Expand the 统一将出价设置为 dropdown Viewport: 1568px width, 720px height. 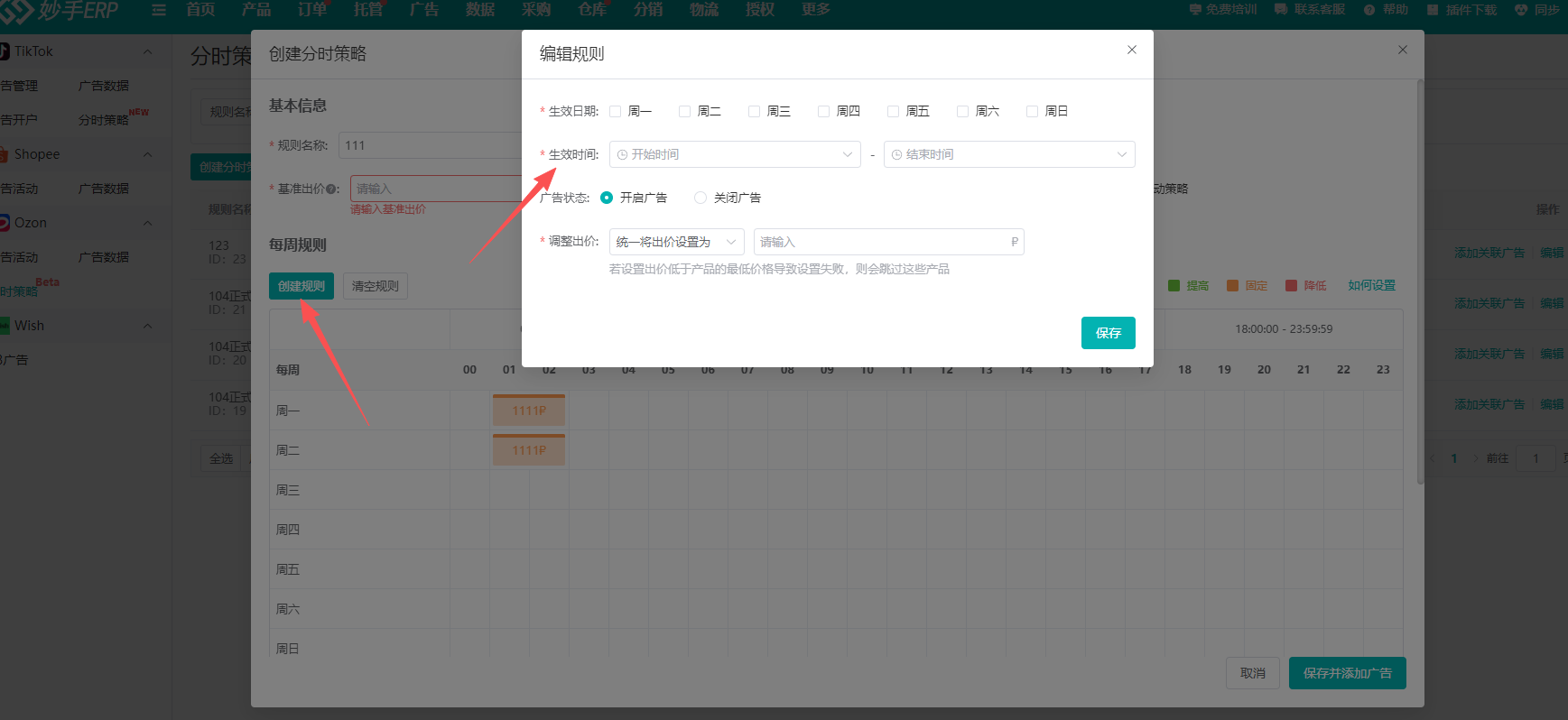click(676, 242)
